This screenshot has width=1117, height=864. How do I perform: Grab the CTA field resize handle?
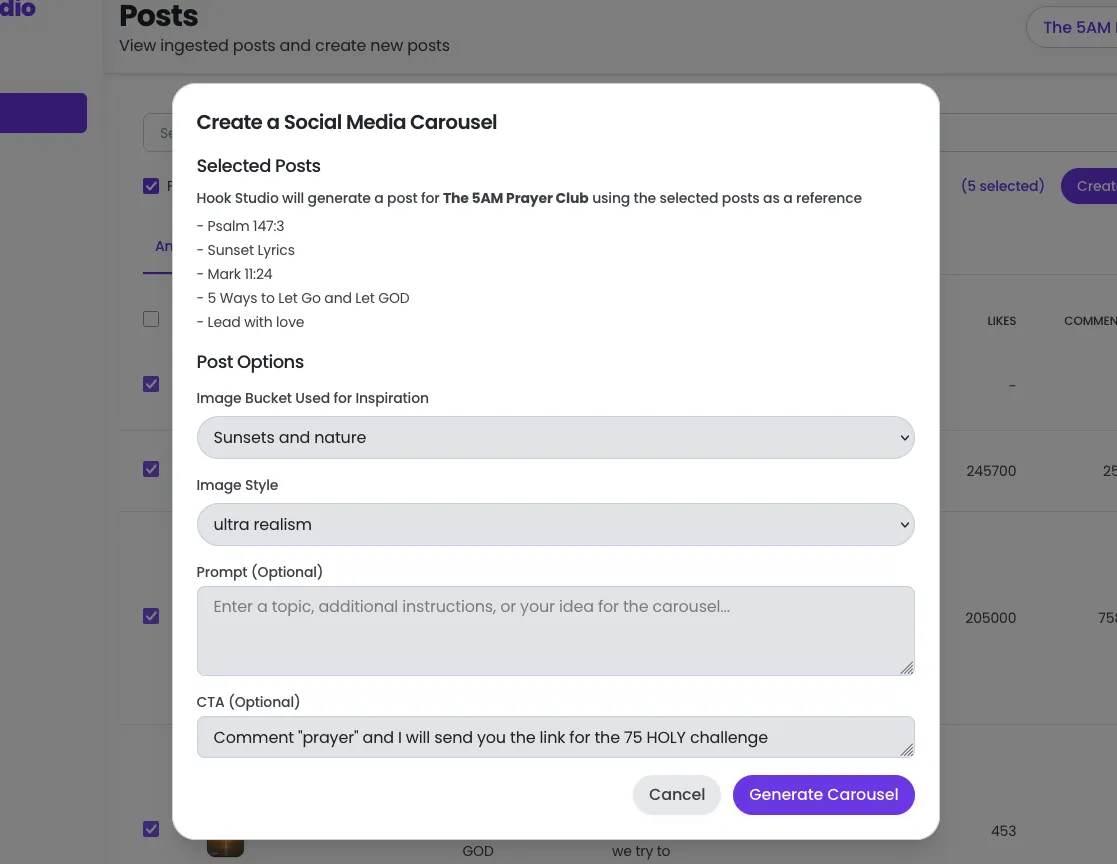907,750
